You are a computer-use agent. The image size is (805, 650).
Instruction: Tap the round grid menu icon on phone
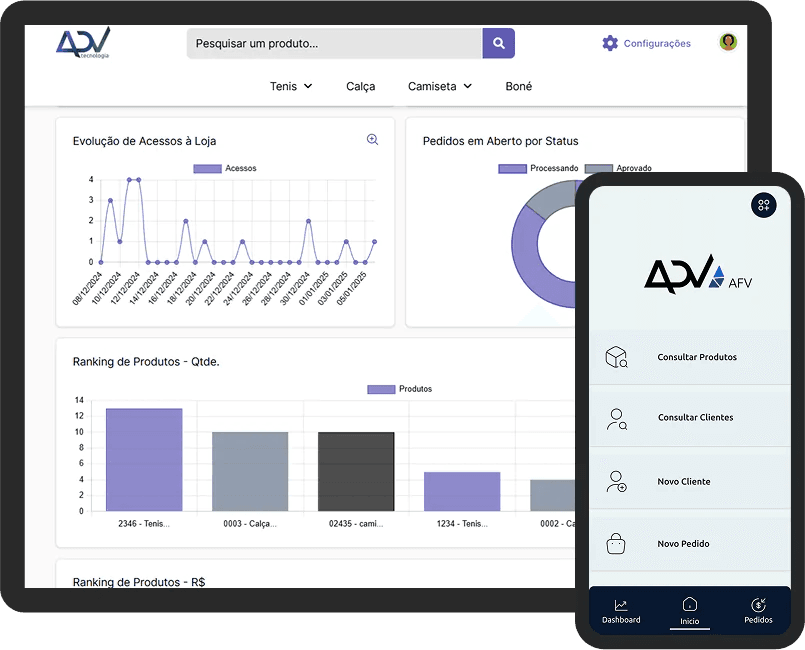(x=763, y=205)
